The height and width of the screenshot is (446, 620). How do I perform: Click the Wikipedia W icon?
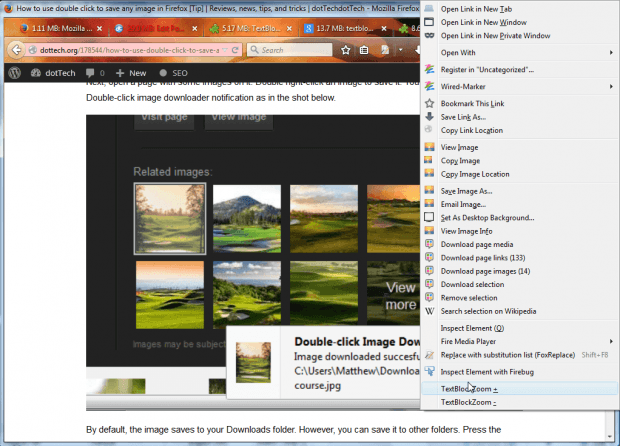(x=429, y=311)
